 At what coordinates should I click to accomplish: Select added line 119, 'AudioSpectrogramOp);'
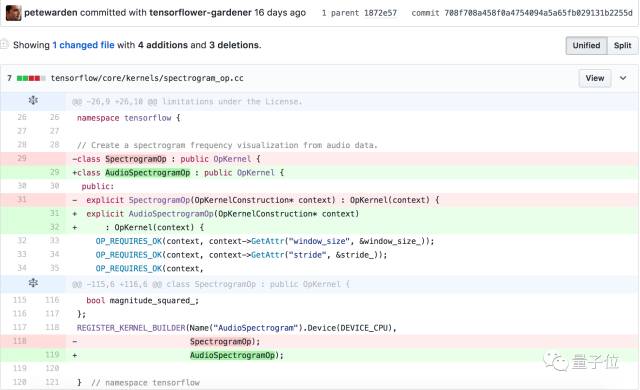click(320, 355)
